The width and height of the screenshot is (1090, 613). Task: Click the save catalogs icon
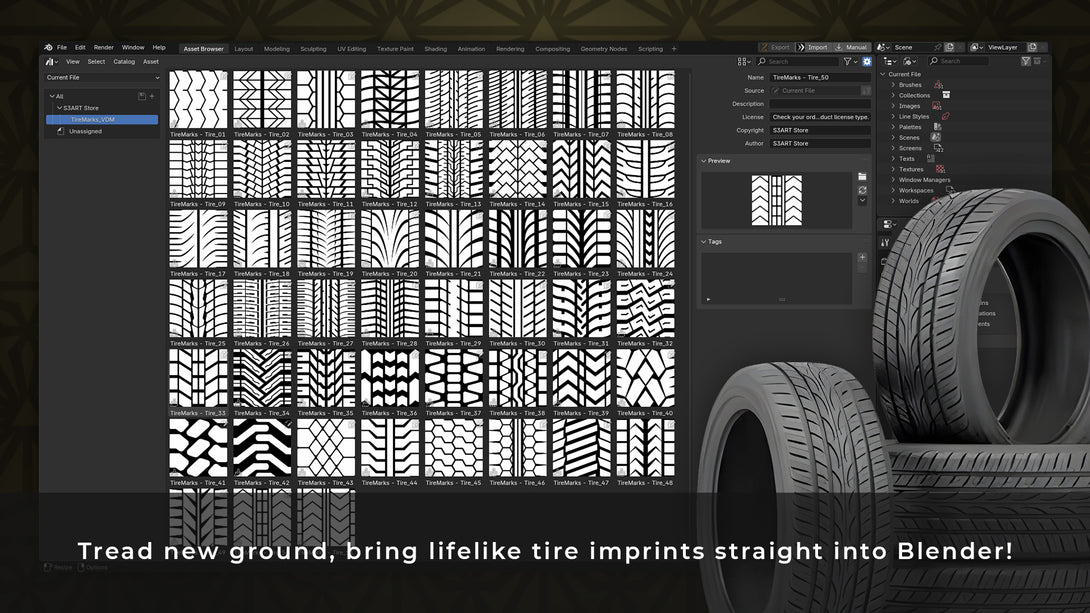(142, 97)
